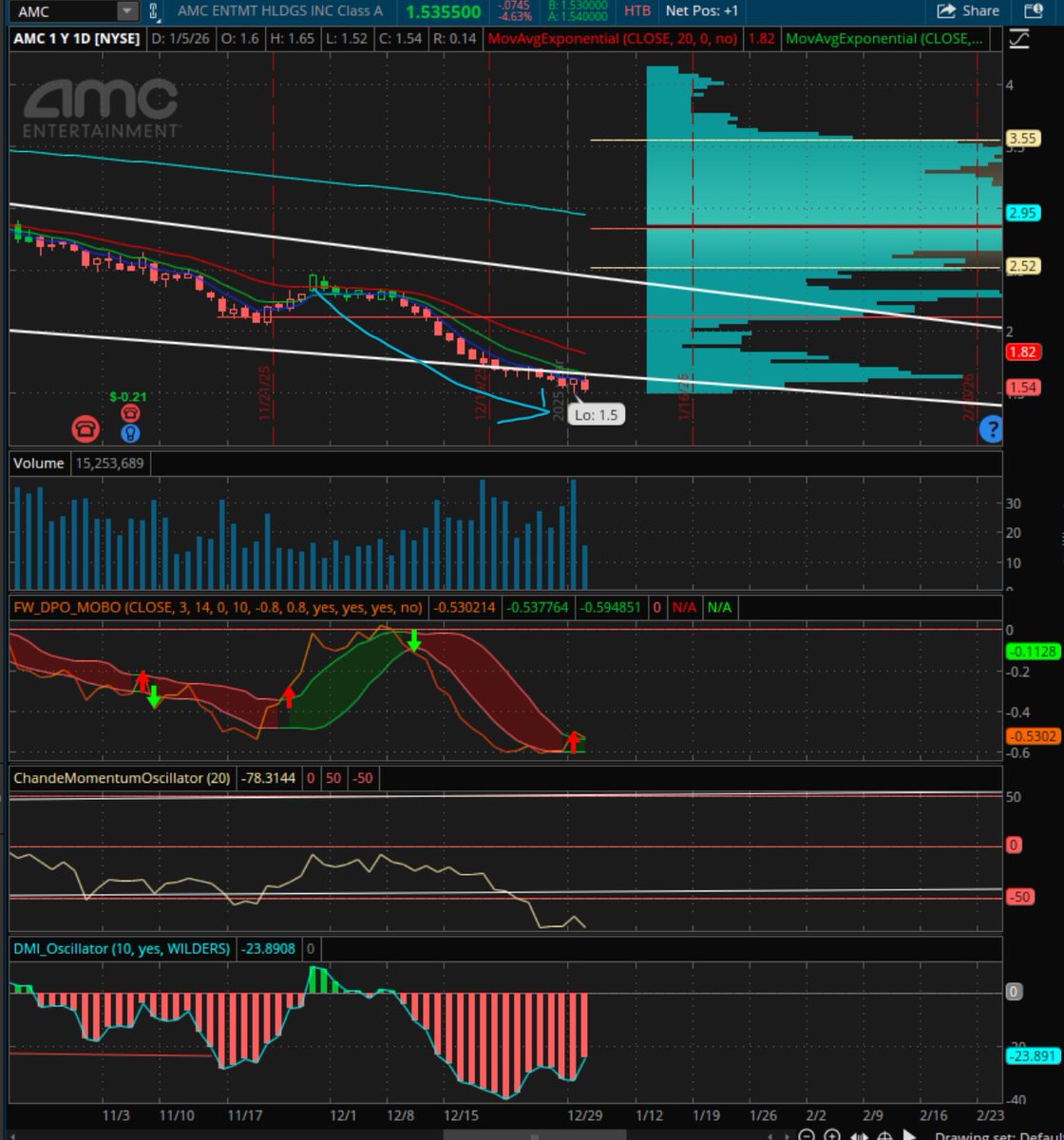
Task: Click the zoom out magnifier icon
Action: click(806, 1134)
